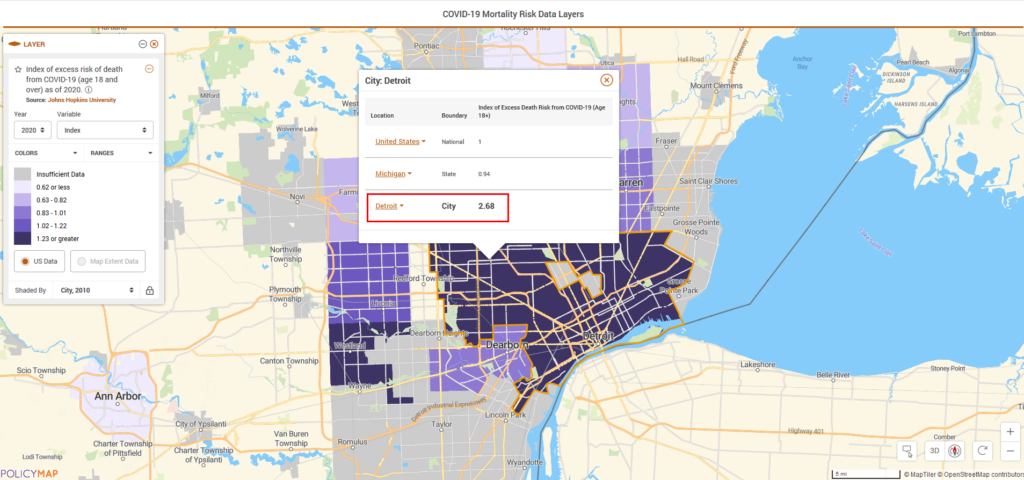This screenshot has width=1024, height=480.
Task: Click the PolicyMap logo
Action: click(29, 473)
